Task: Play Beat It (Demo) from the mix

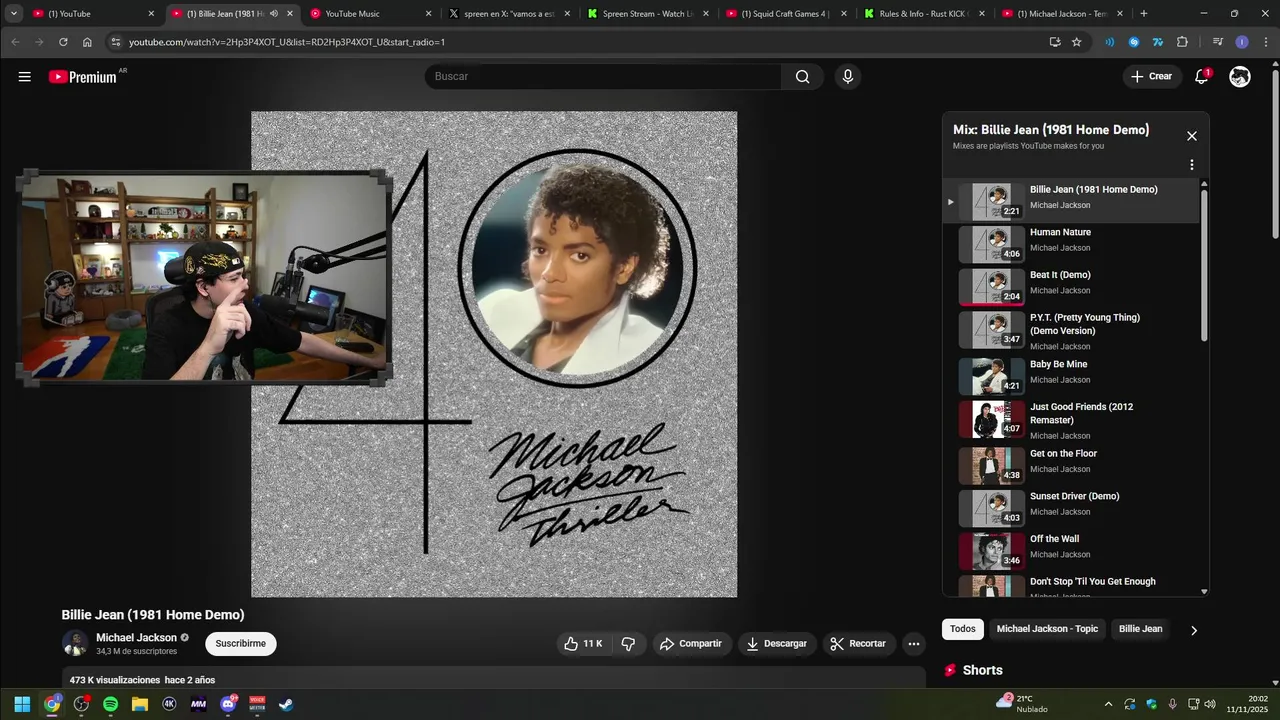Action: tap(1071, 287)
